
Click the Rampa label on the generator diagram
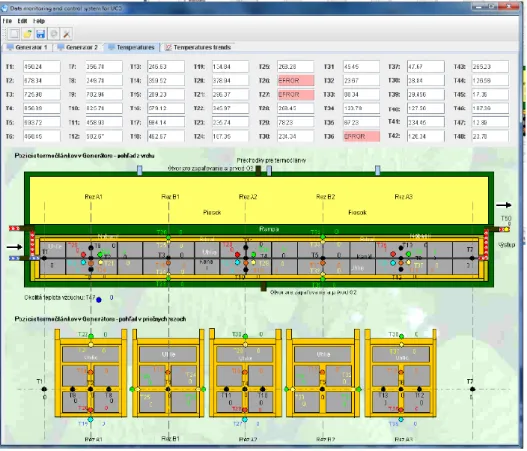tap(269, 229)
